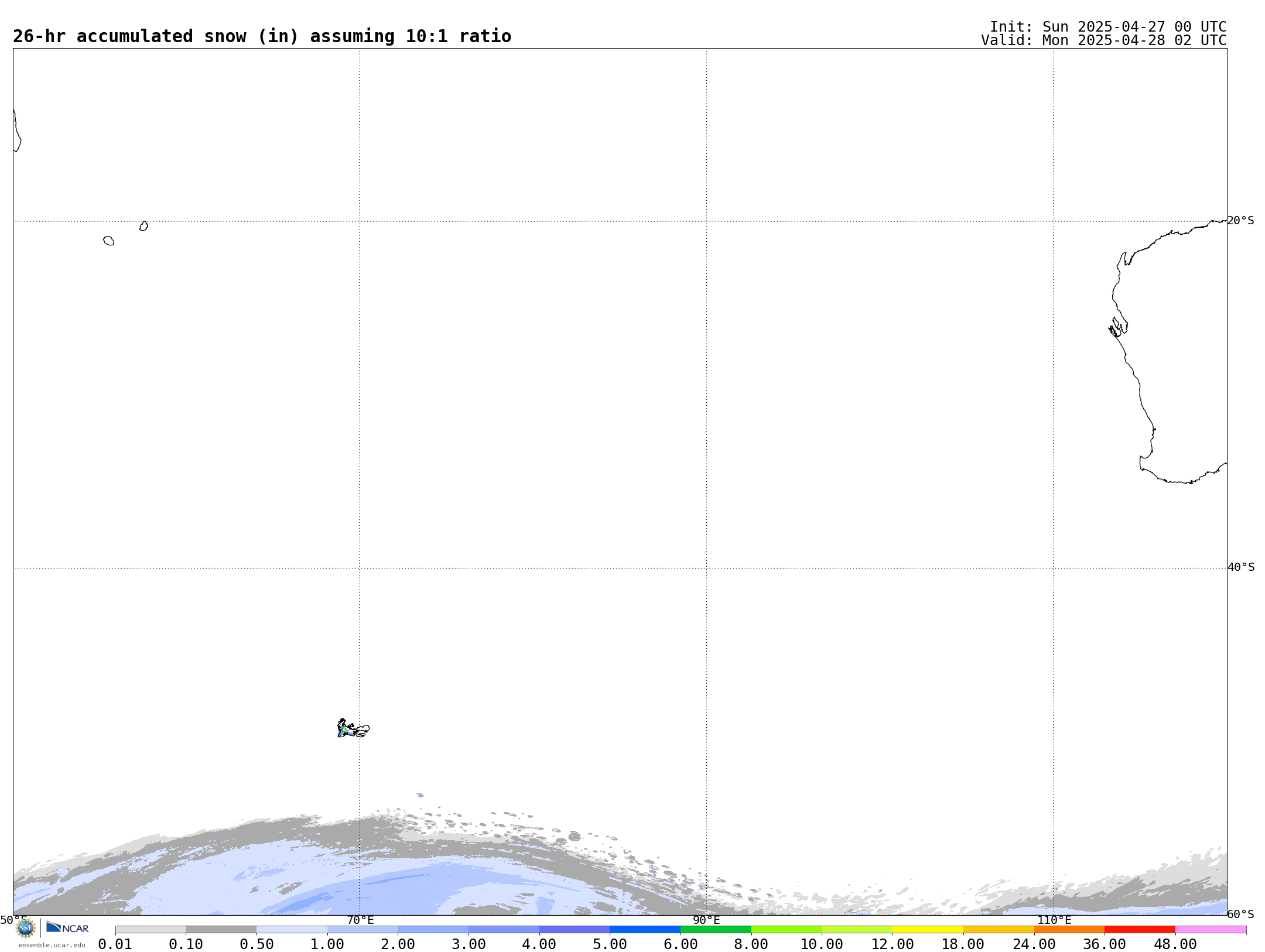Viewport: 1265px width, 952px height.
Task: Click the 40°S latitude label
Action: (x=1241, y=567)
